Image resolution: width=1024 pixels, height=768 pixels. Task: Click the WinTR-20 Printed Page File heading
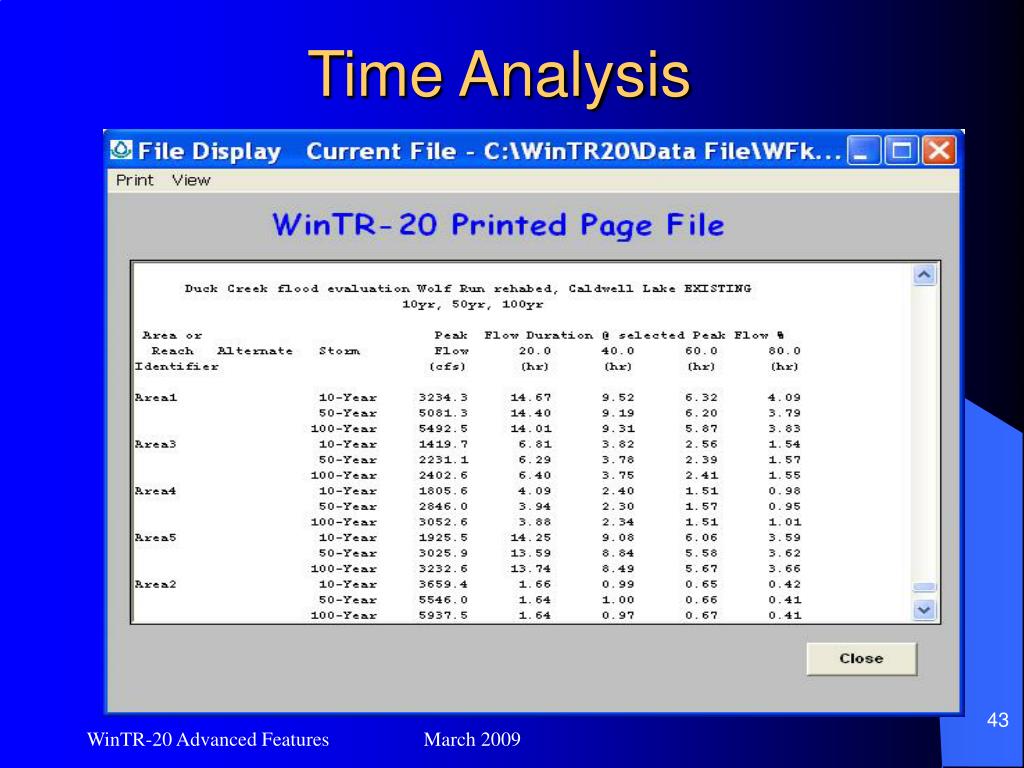click(498, 225)
